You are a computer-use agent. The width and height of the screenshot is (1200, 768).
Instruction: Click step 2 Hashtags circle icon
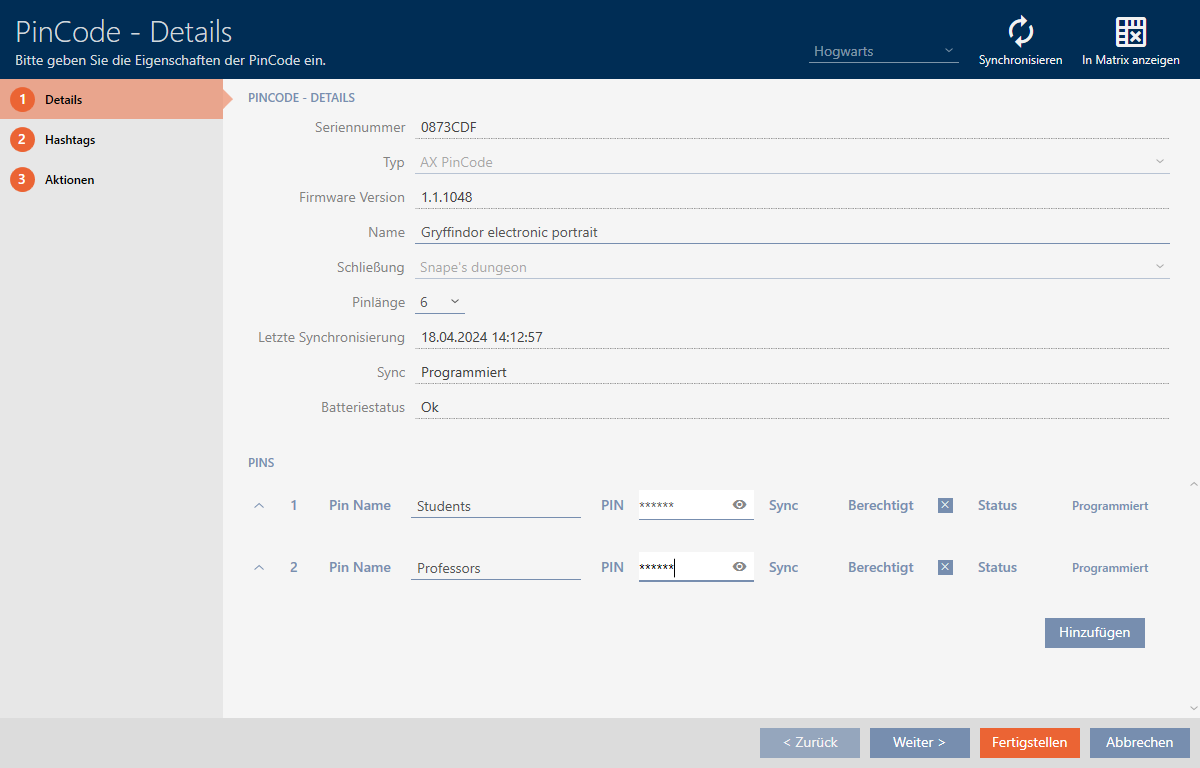tap(22, 140)
